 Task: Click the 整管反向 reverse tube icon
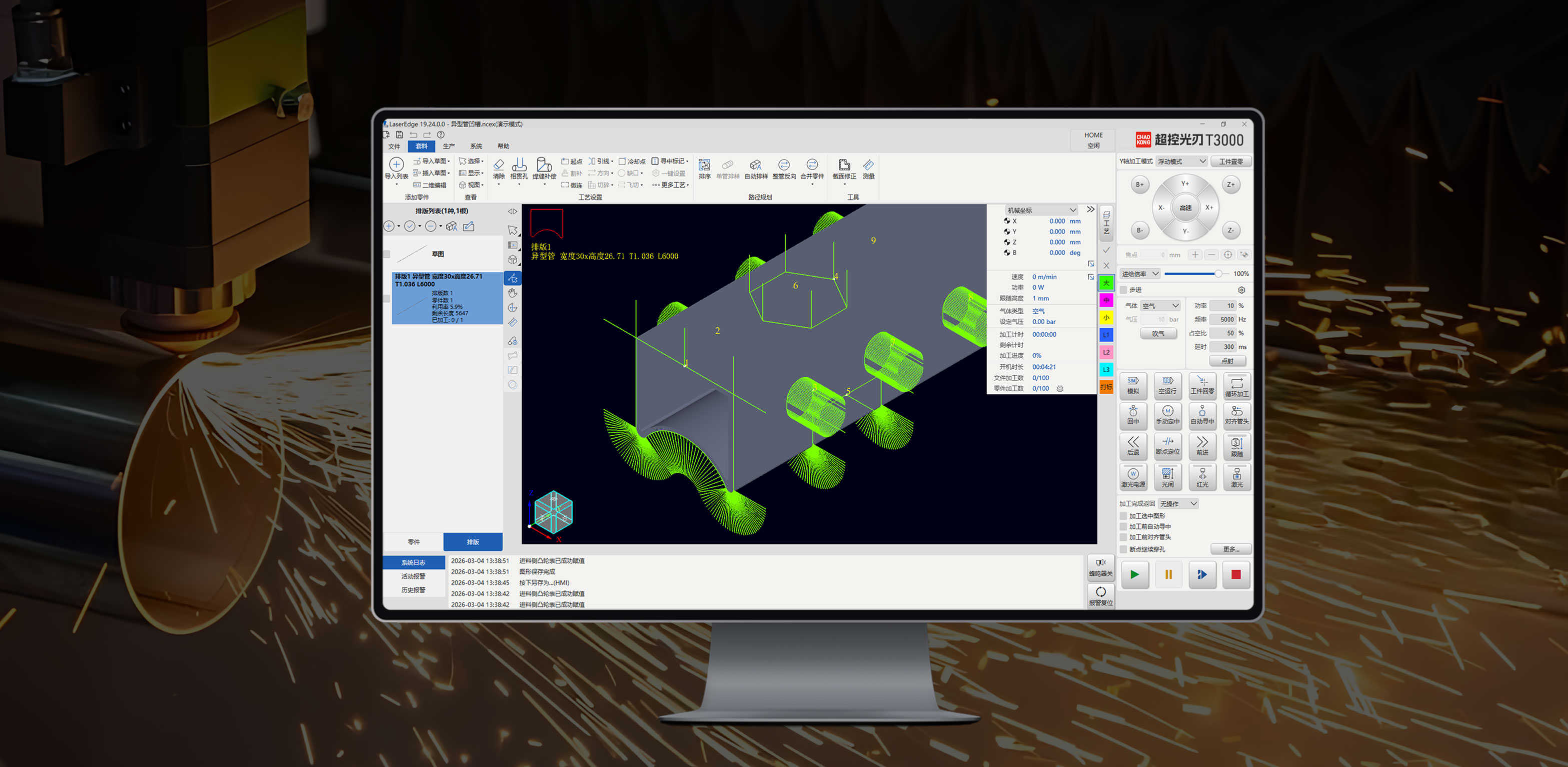click(x=784, y=165)
